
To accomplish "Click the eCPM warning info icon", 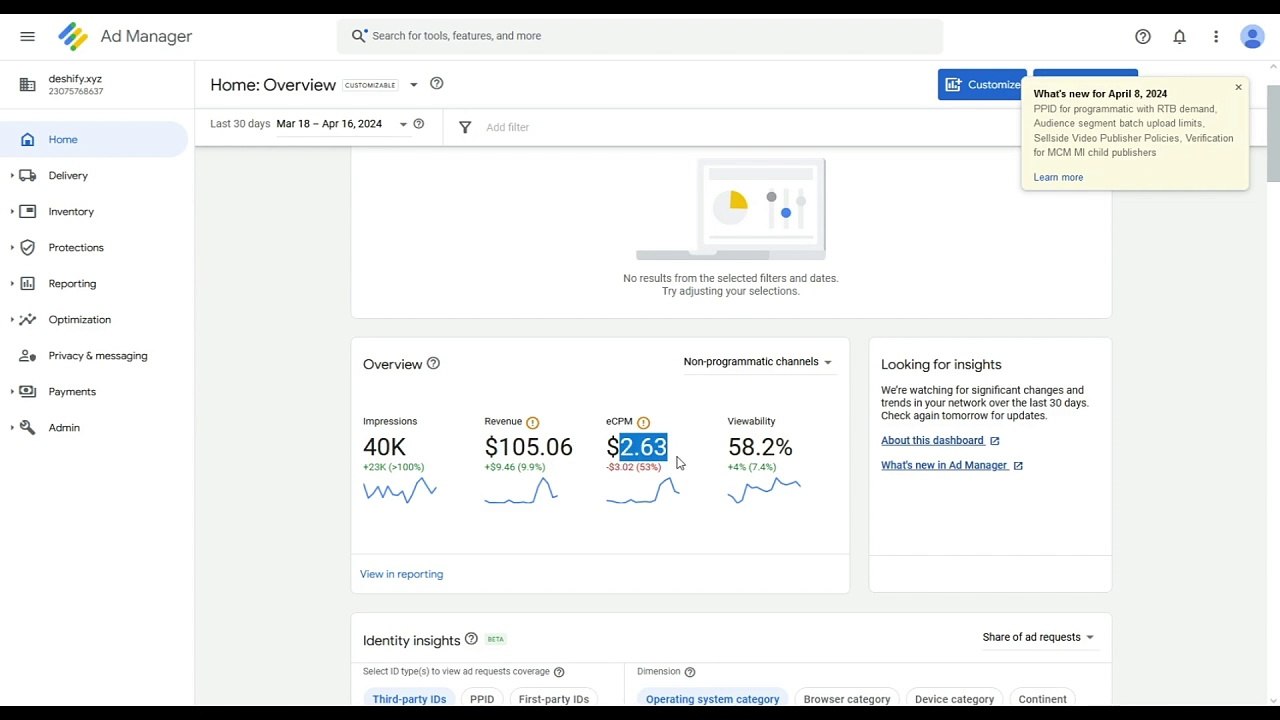I will [643, 422].
